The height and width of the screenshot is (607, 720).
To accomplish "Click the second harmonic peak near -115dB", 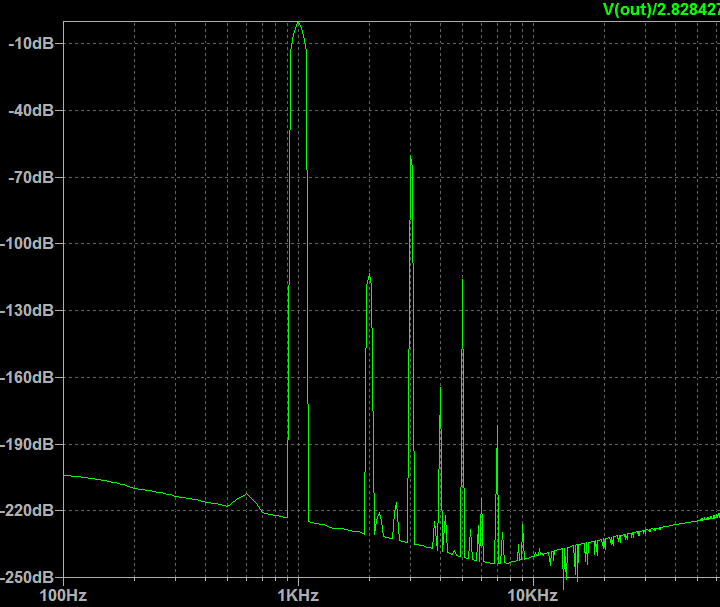I will (x=369, y=275).
